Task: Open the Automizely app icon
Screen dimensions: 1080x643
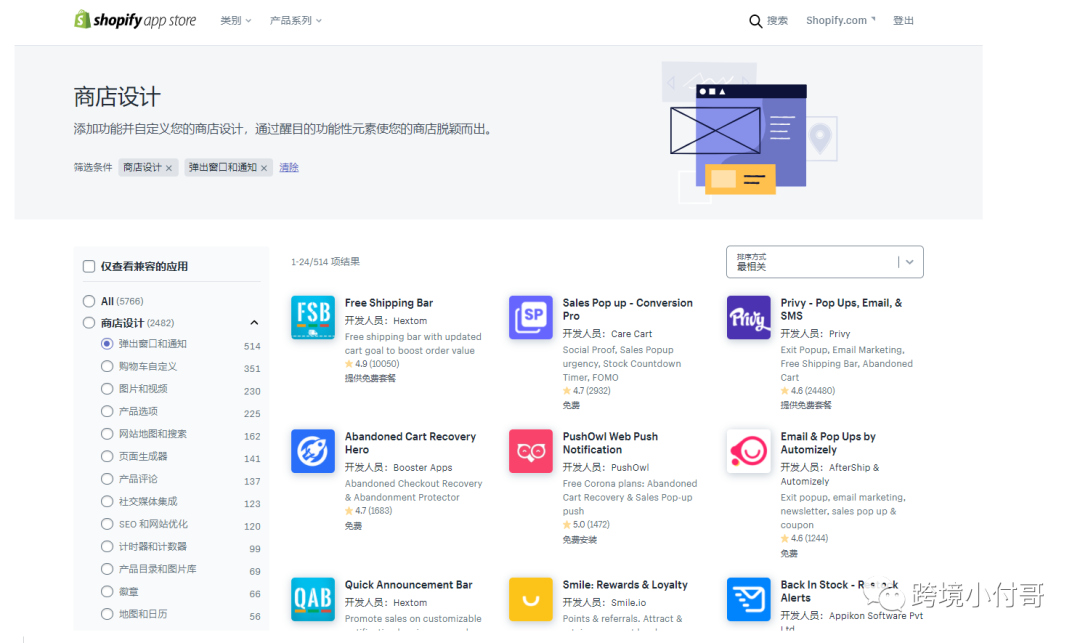Action: 748,451
